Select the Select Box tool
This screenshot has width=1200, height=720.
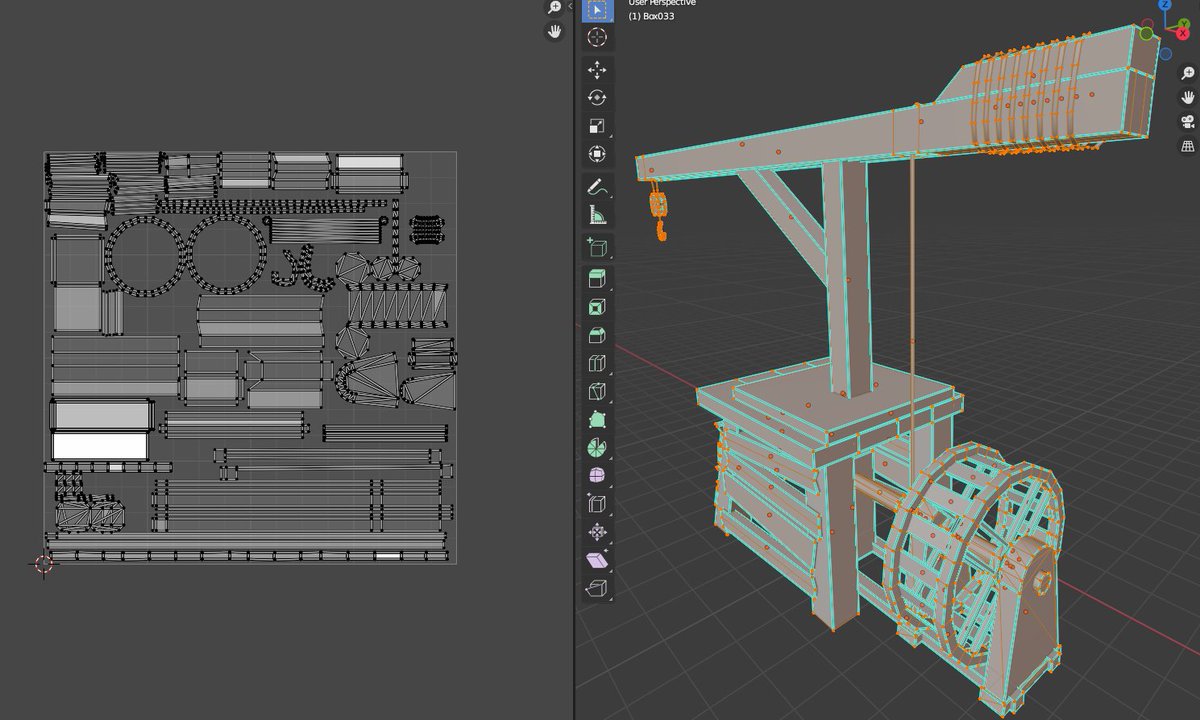[x=597, y=11]
